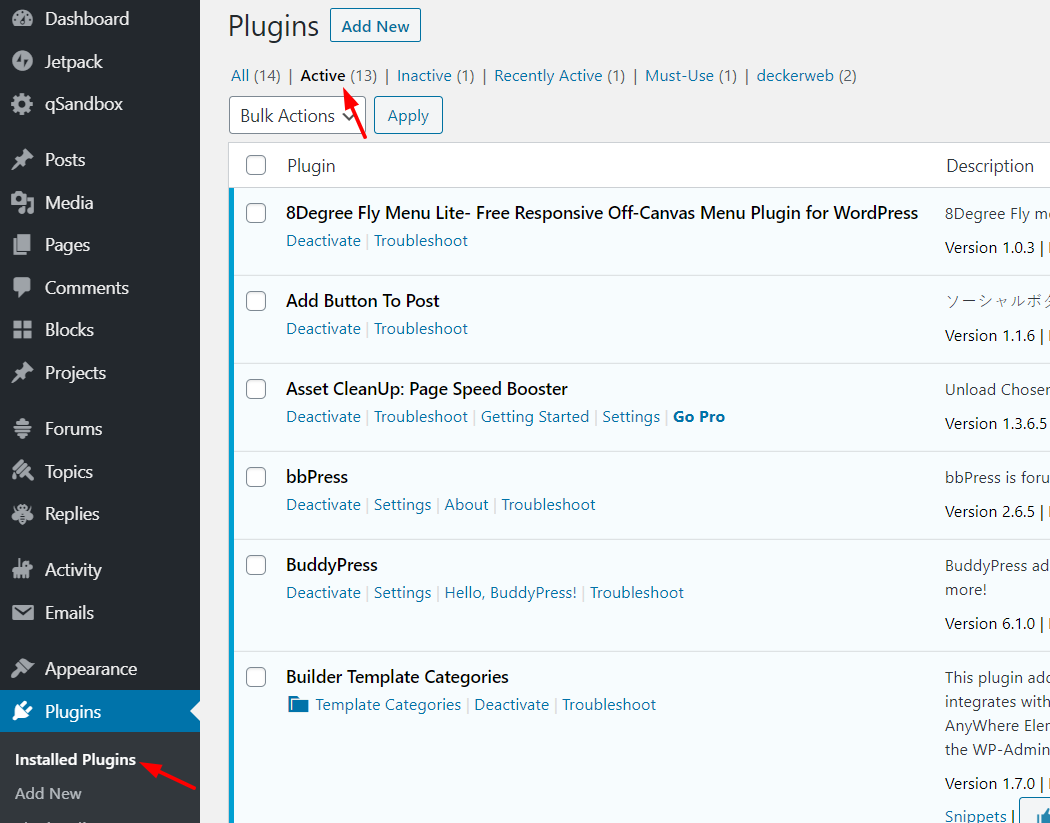Check the 8Degree Fly Menu Lite checkbox
The width and height of the screenshot is (1050, 823).
click(256, 213)
